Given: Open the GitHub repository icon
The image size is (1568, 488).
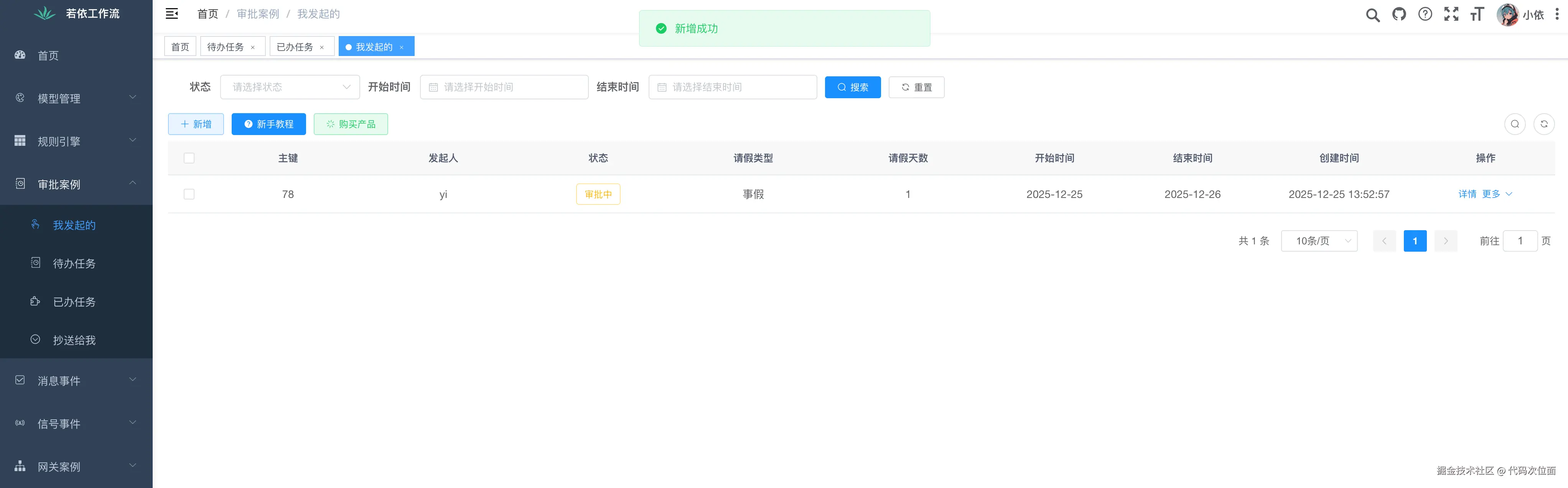Looking at the screenshot, I should [1399, 14].
